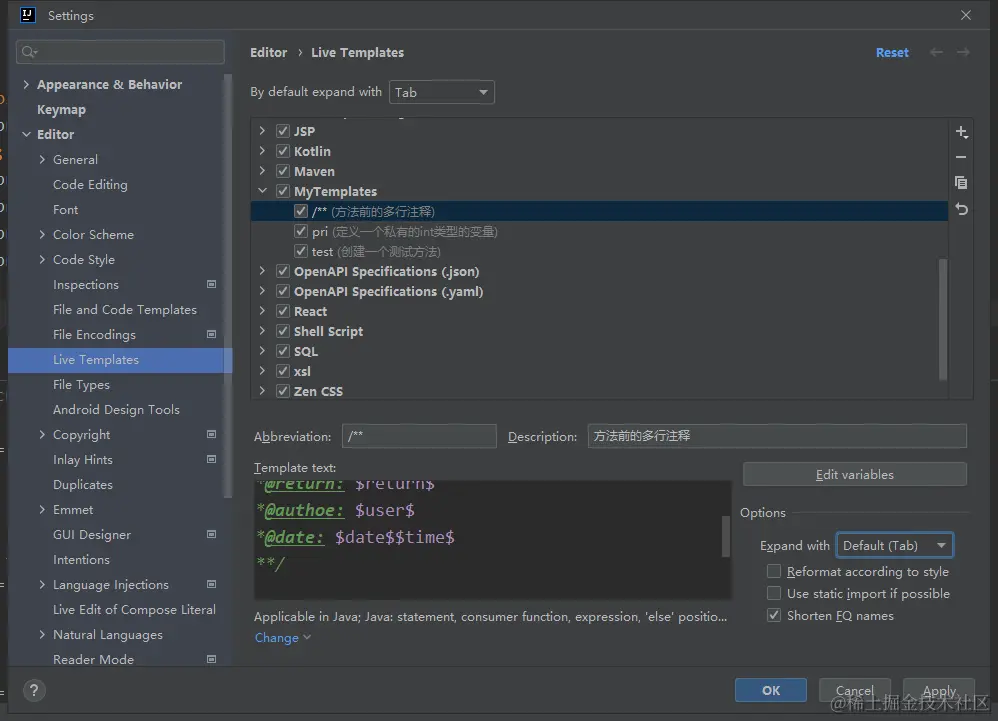Click the Reset link

tap(892, 52)
